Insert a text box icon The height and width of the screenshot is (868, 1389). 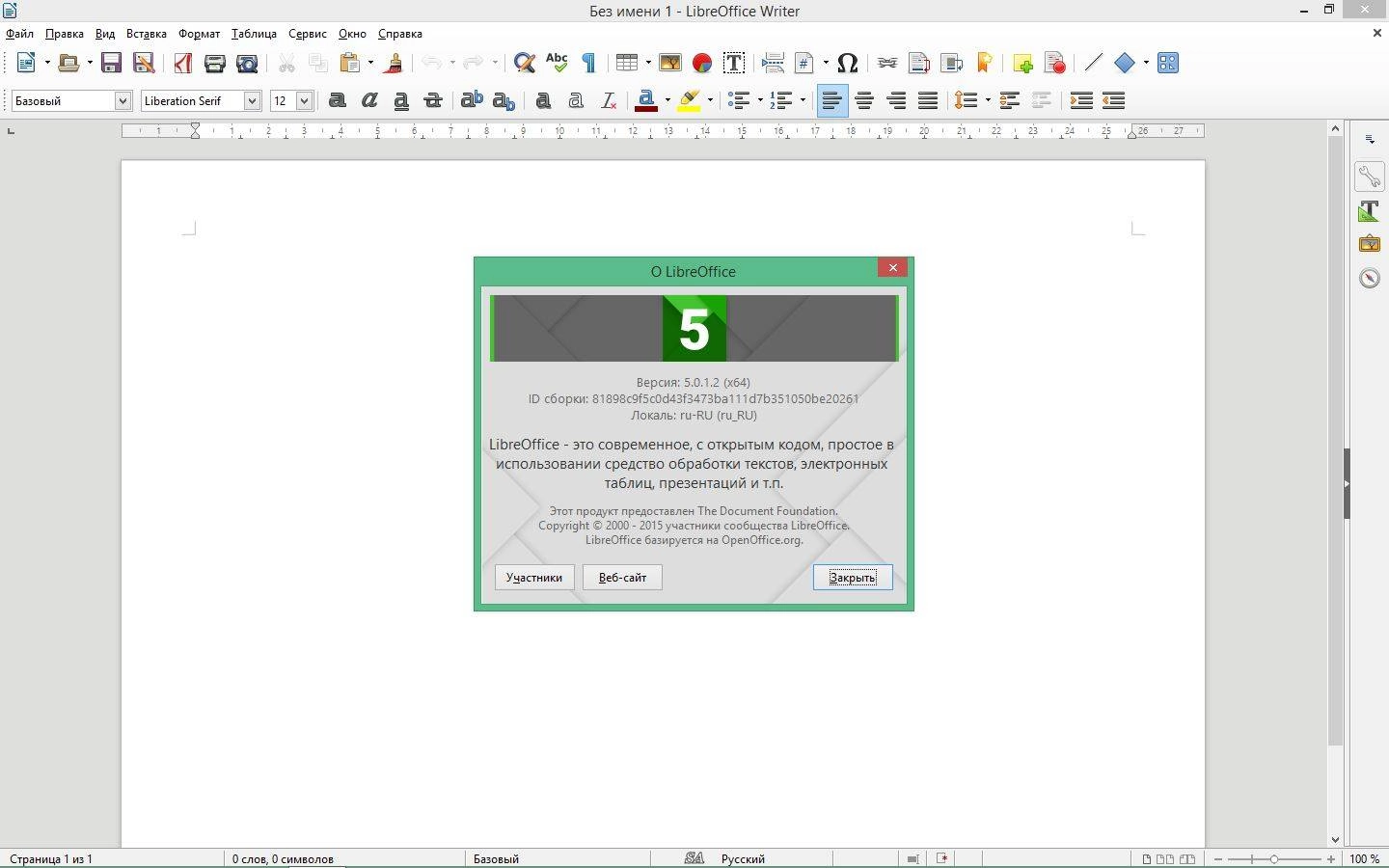pyautogui.click(x=734, y=64)
